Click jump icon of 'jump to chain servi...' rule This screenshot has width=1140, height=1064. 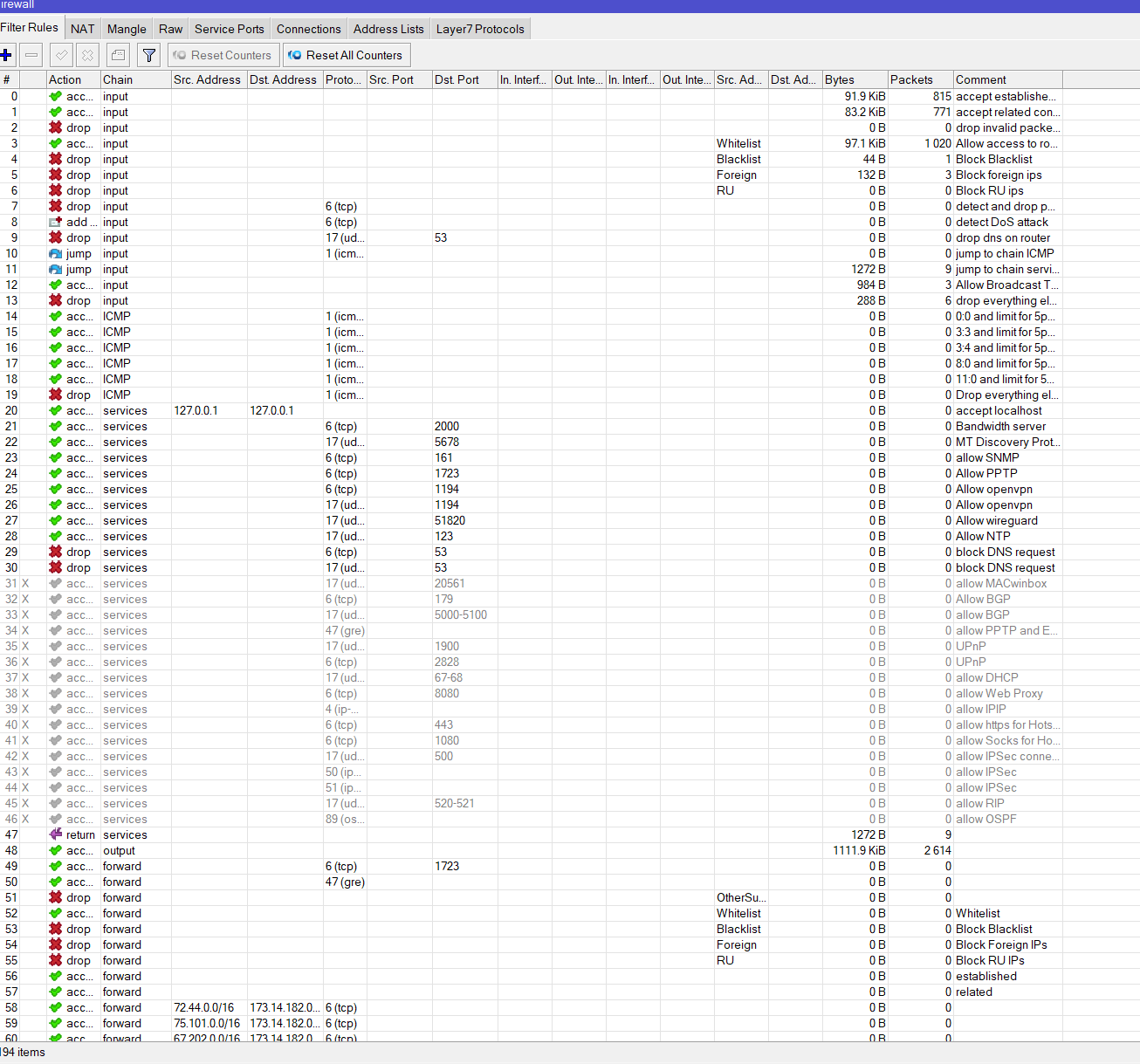click(x=56, y=269)
